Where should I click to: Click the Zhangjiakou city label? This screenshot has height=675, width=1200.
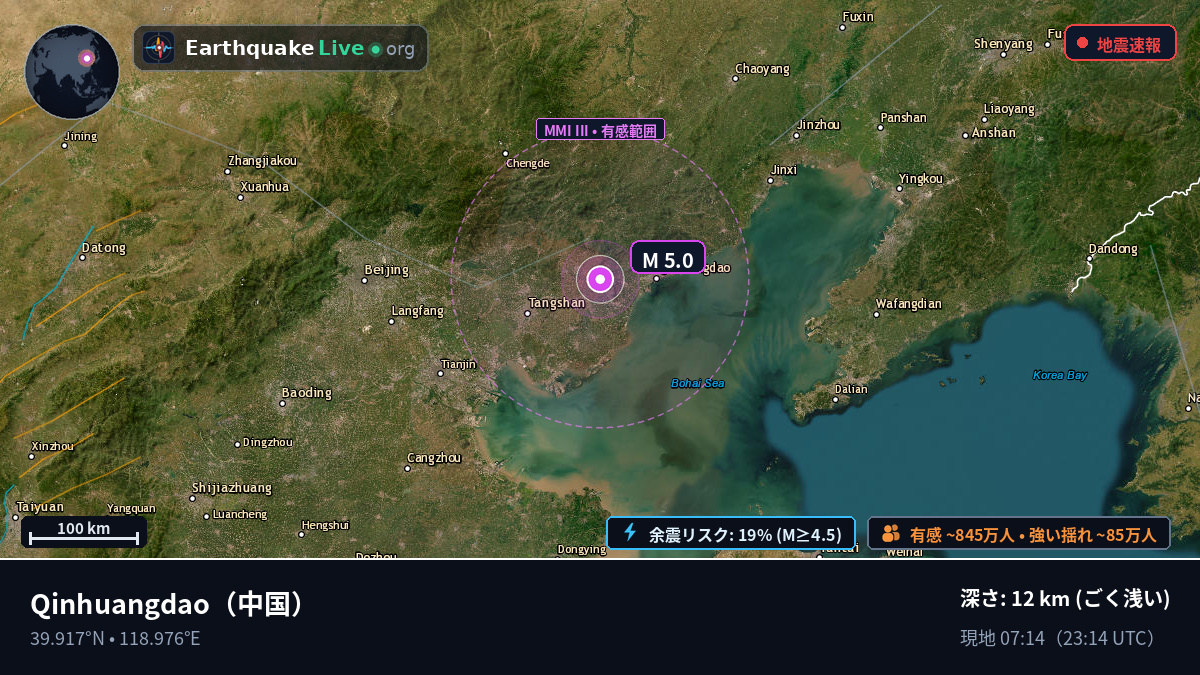262,160
